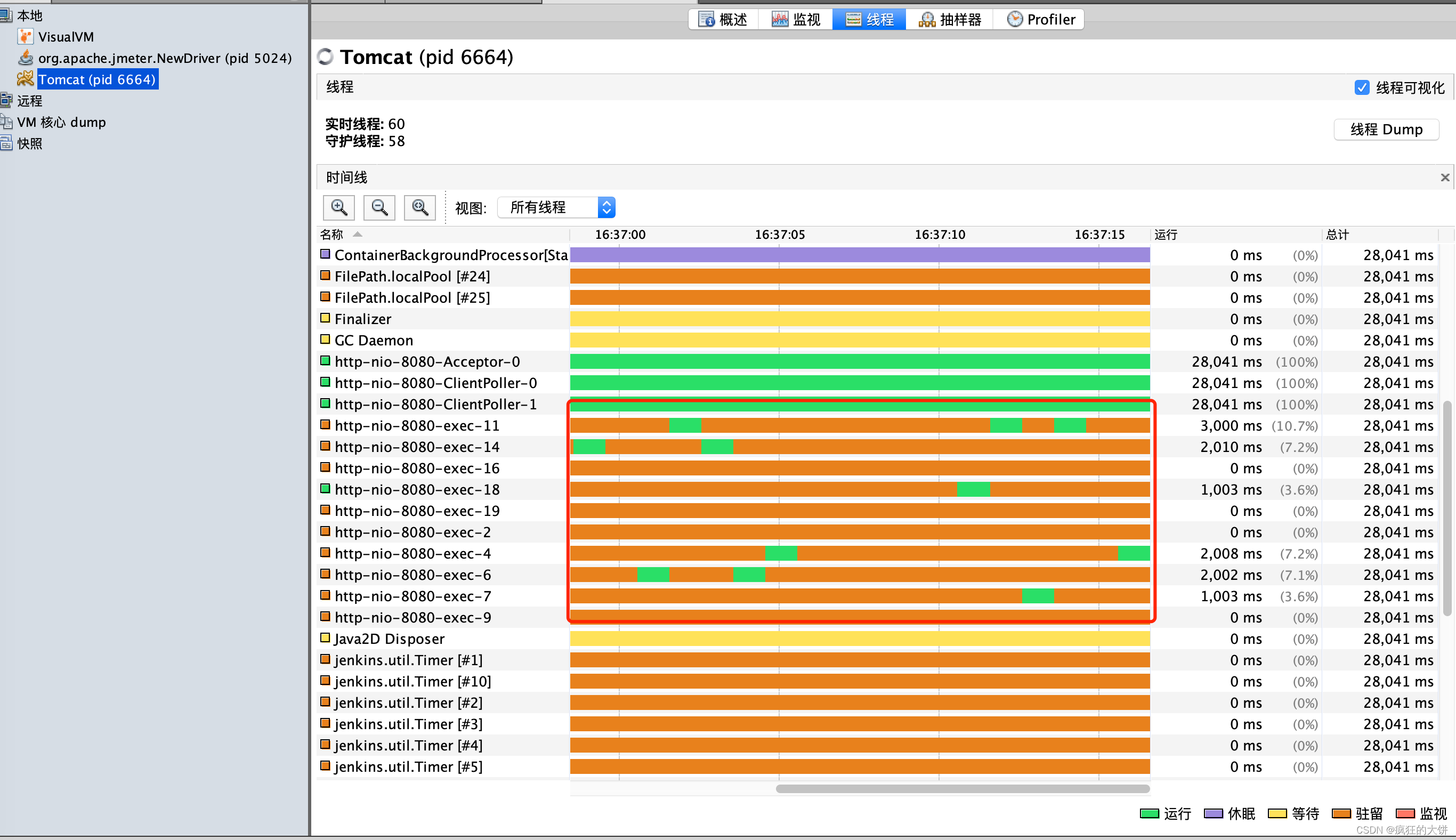Click state icon of FilePath.localPool [#24]
Image resolution: width=1456 pixels, height=840 pixels.
click(325, 275)
